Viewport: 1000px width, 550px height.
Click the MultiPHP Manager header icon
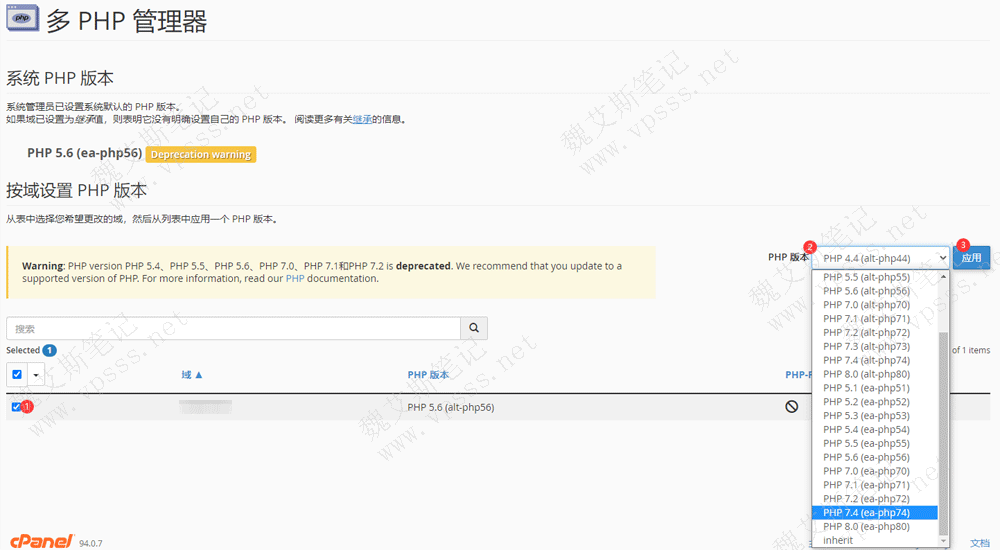22,20
